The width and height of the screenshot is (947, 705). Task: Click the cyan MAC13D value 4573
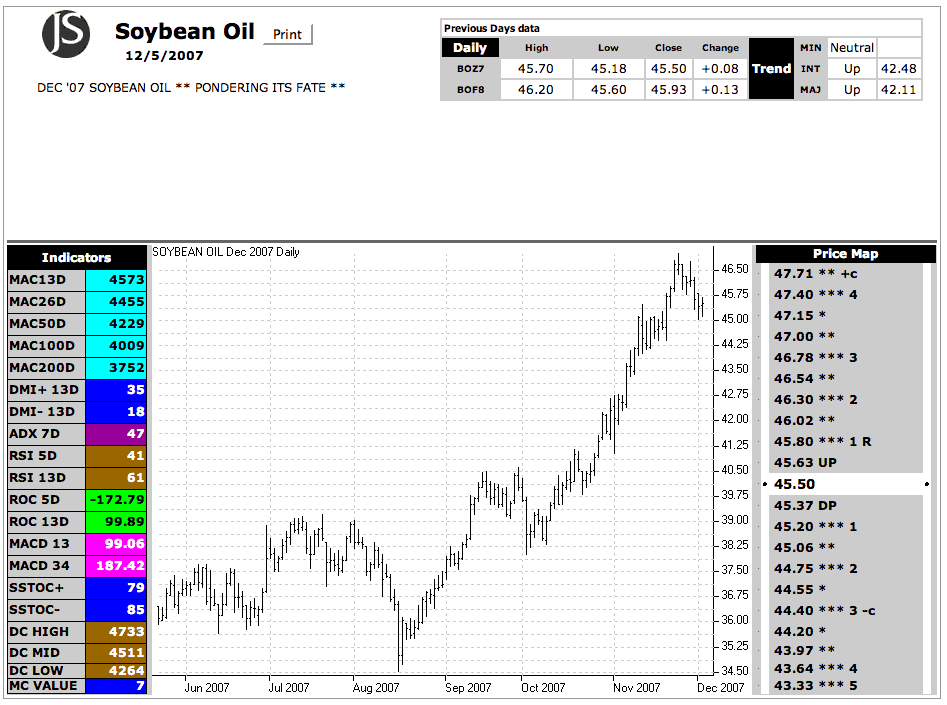(x=117, y=280)
